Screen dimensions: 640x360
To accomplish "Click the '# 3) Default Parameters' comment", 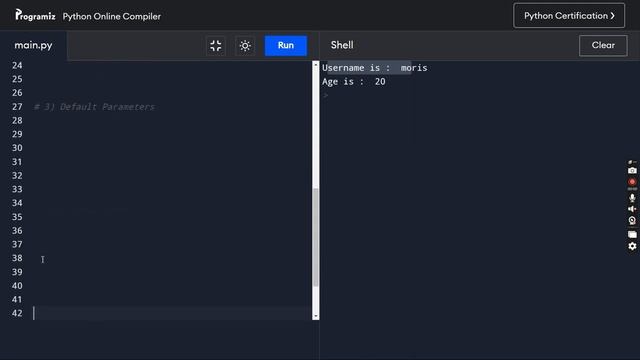I will [94, 107].
